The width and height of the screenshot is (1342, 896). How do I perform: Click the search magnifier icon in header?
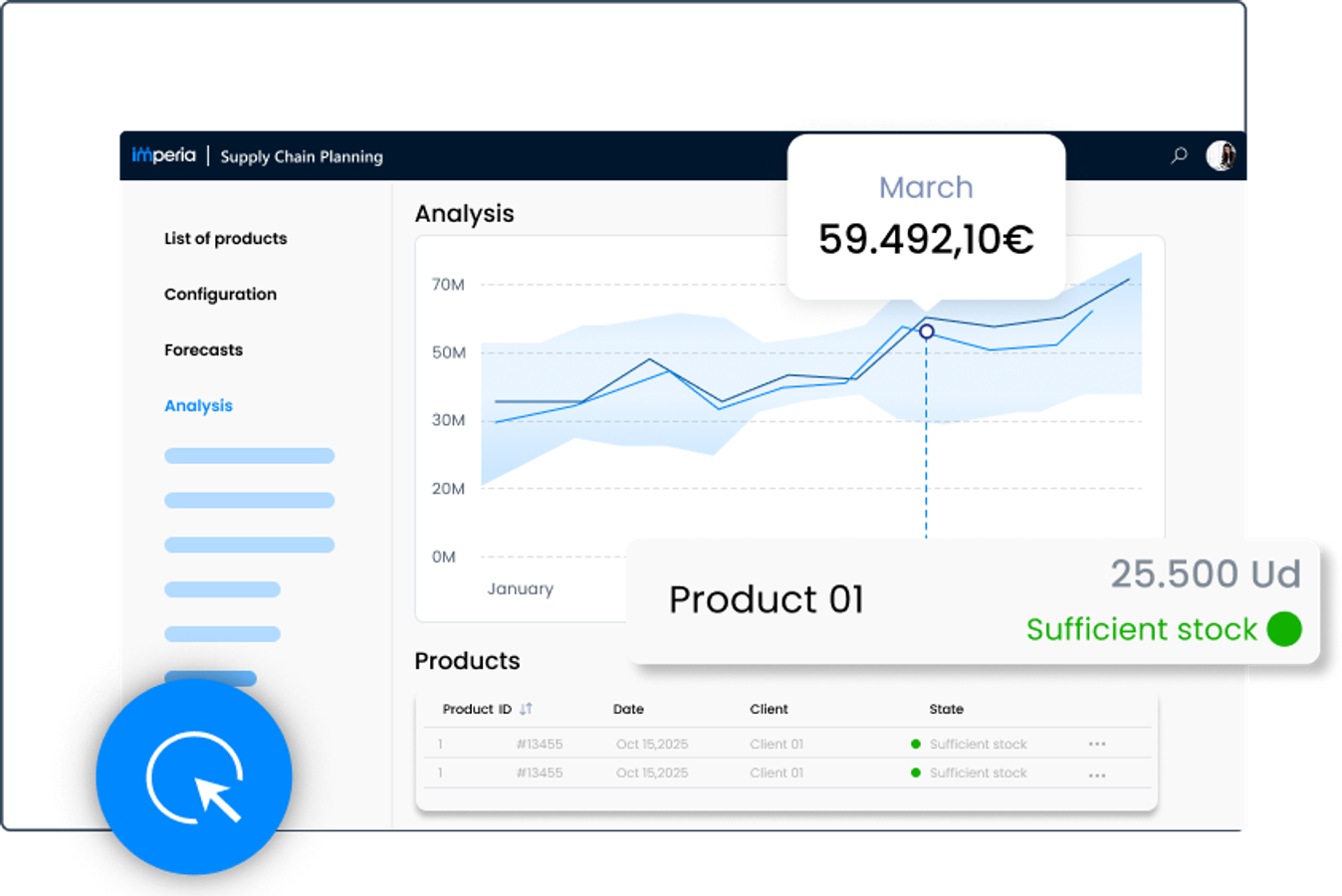coord(1179,155)
